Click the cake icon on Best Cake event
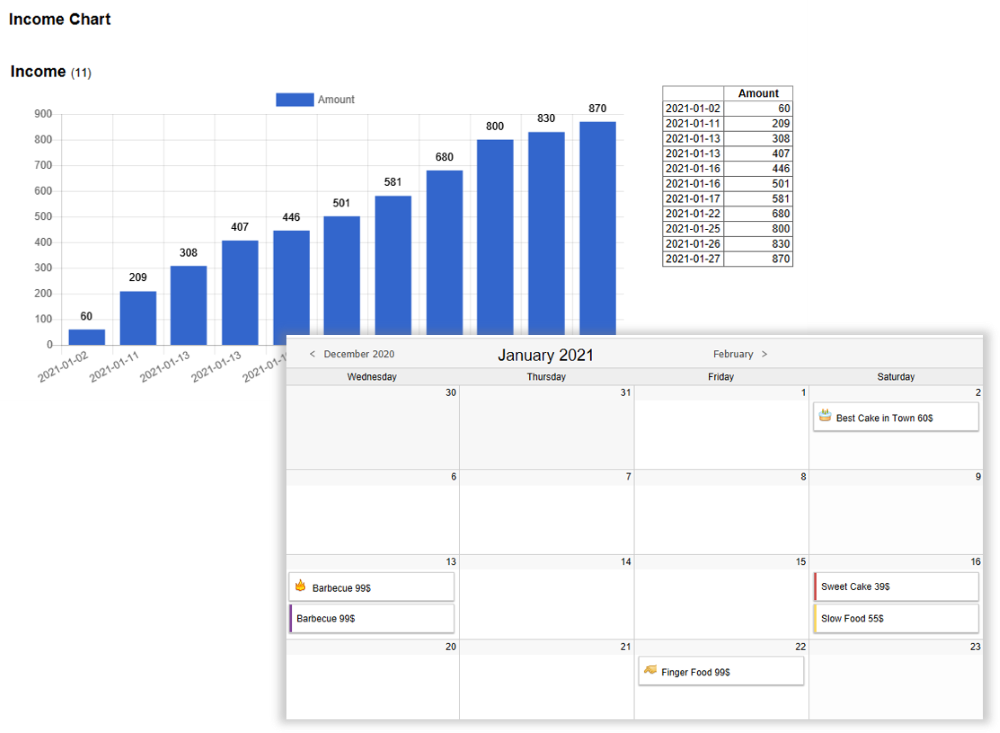 click(825, 416)
